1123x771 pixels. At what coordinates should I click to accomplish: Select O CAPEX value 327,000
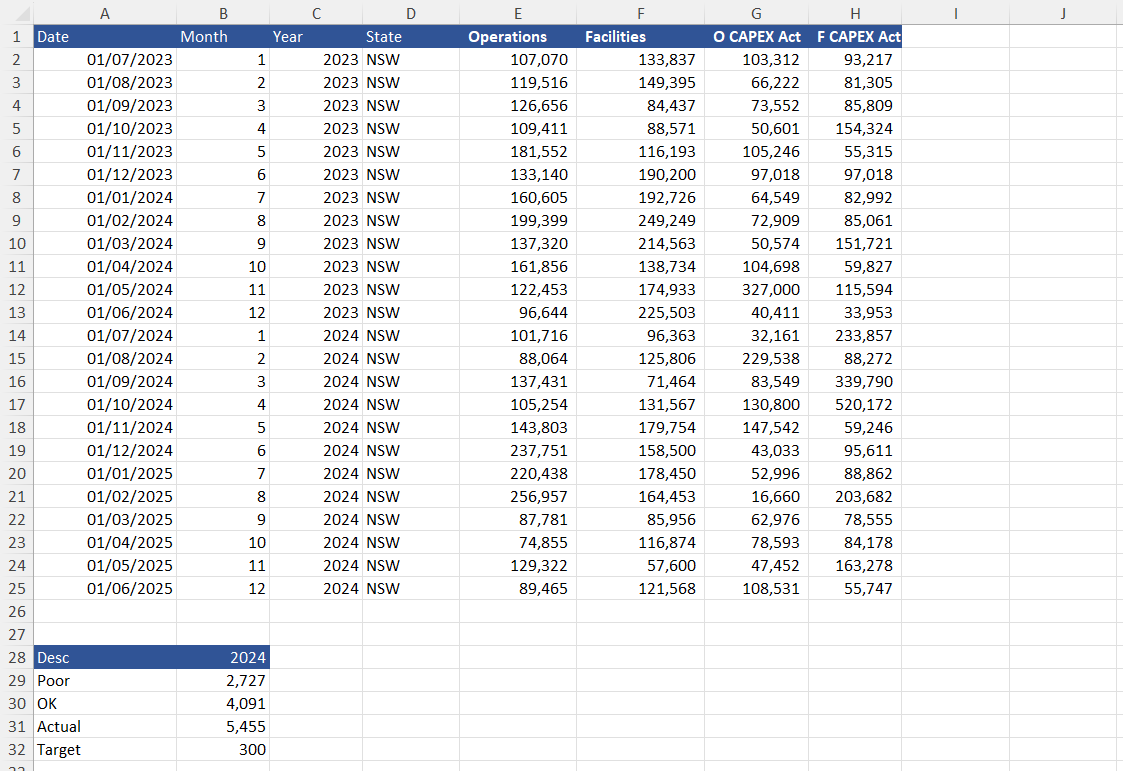point(756,290)
